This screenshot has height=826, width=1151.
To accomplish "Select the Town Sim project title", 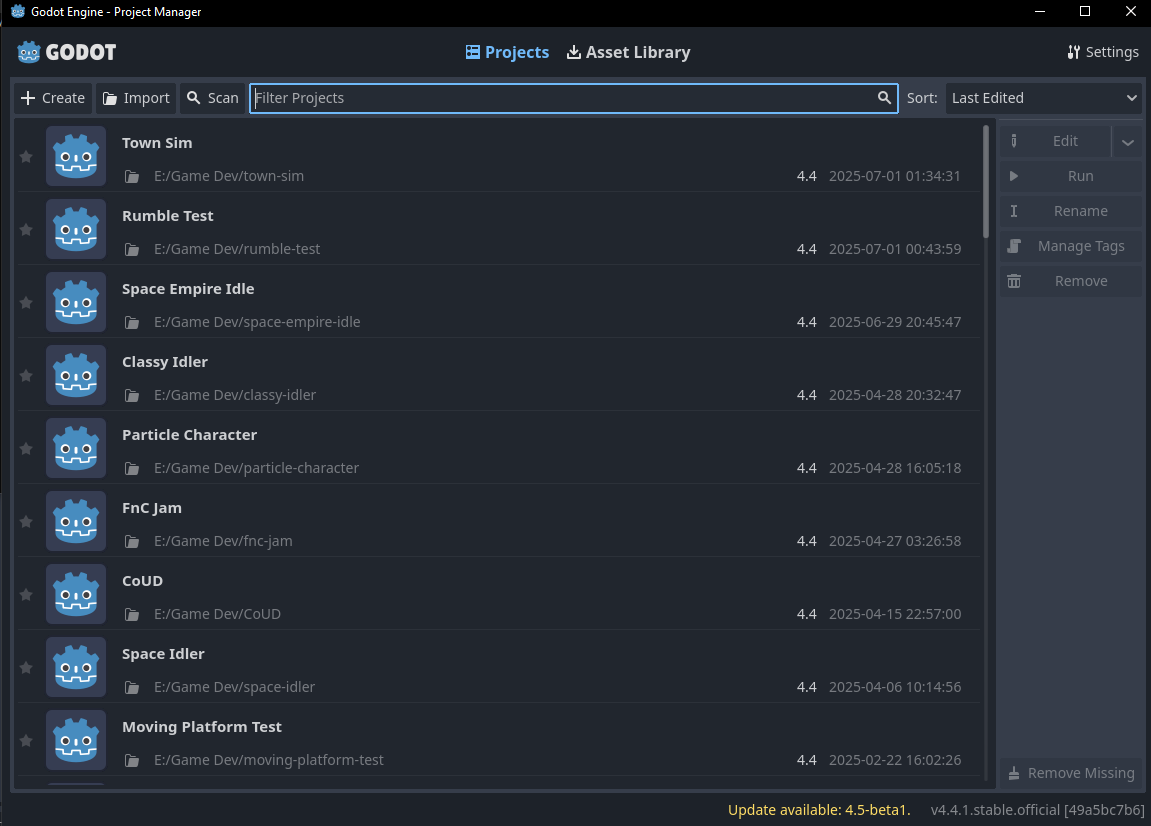I will tap(157, 143).
